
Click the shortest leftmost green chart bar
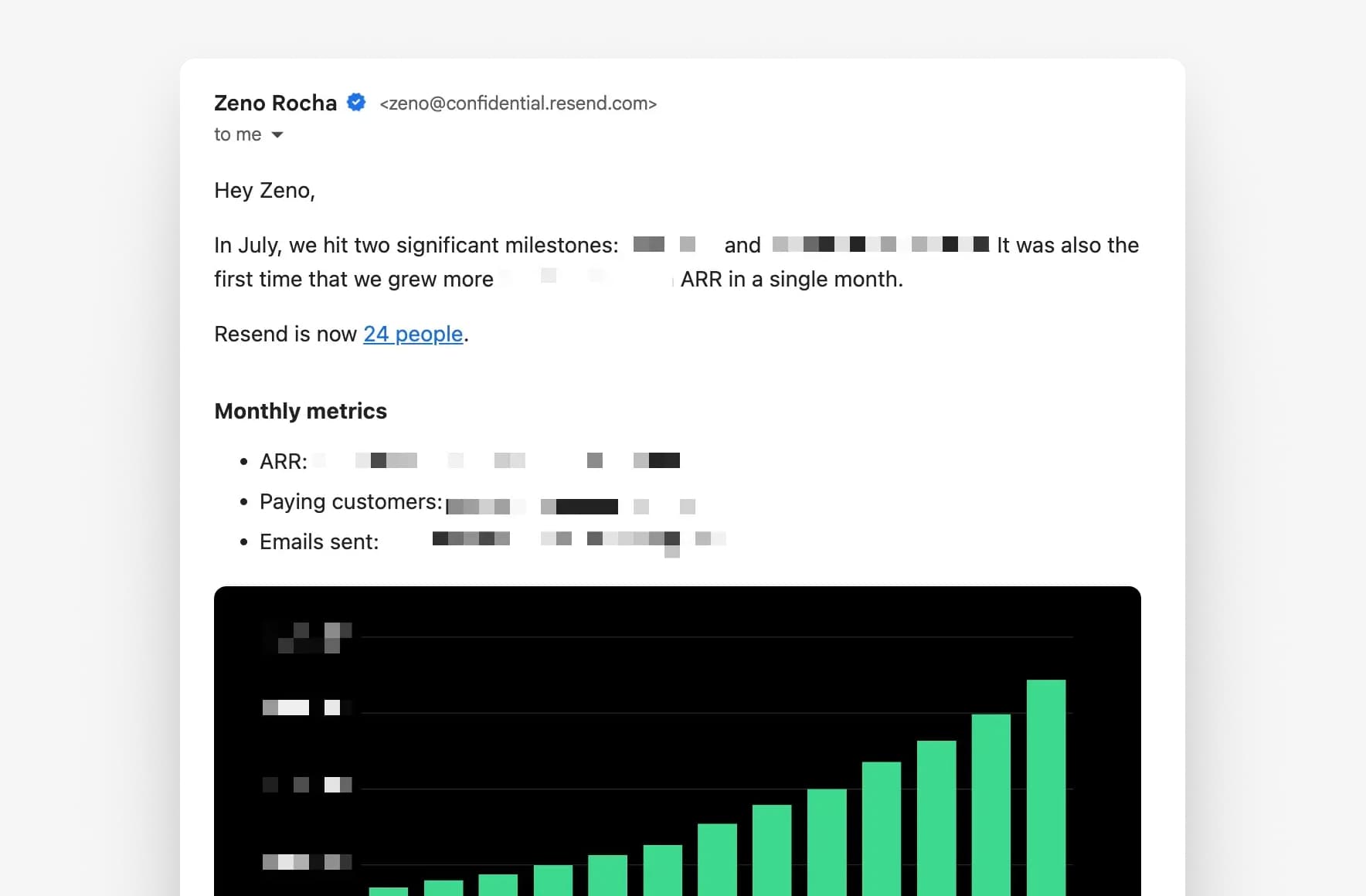pos(388,891)
